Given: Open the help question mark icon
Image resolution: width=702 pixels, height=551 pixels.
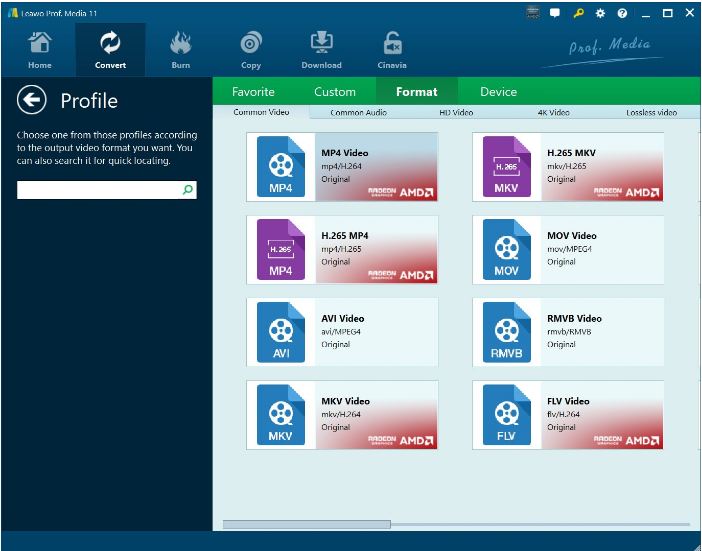Looking at the screenshot, I should click(622, 13).
